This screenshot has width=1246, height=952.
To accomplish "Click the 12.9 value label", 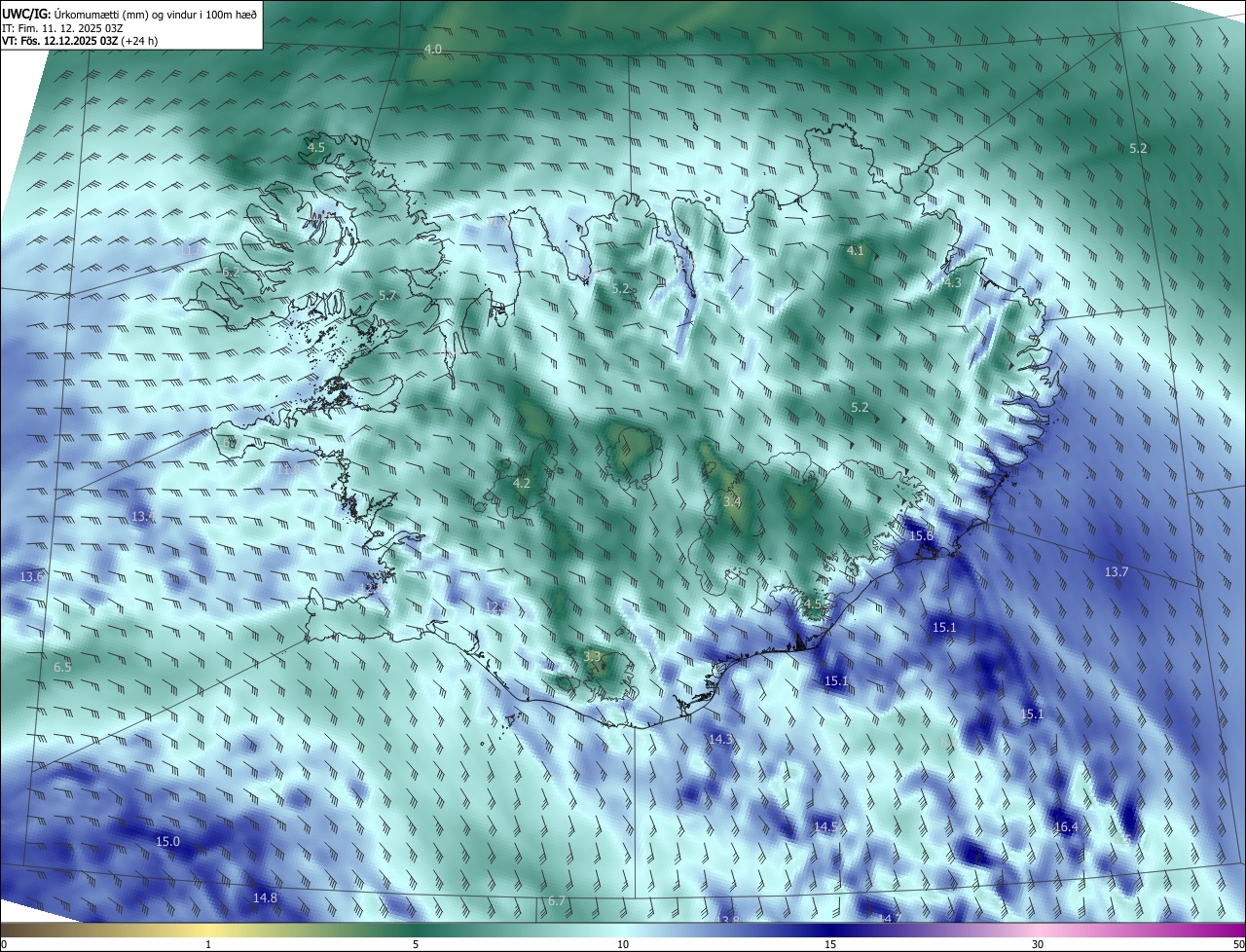I will (x=495, y=606).
